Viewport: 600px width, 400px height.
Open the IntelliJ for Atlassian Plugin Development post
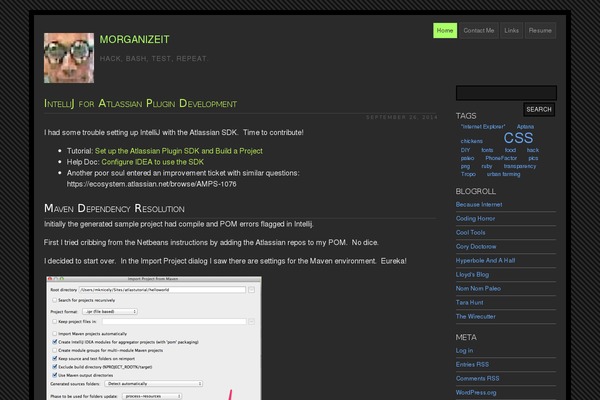click(140, 103)
